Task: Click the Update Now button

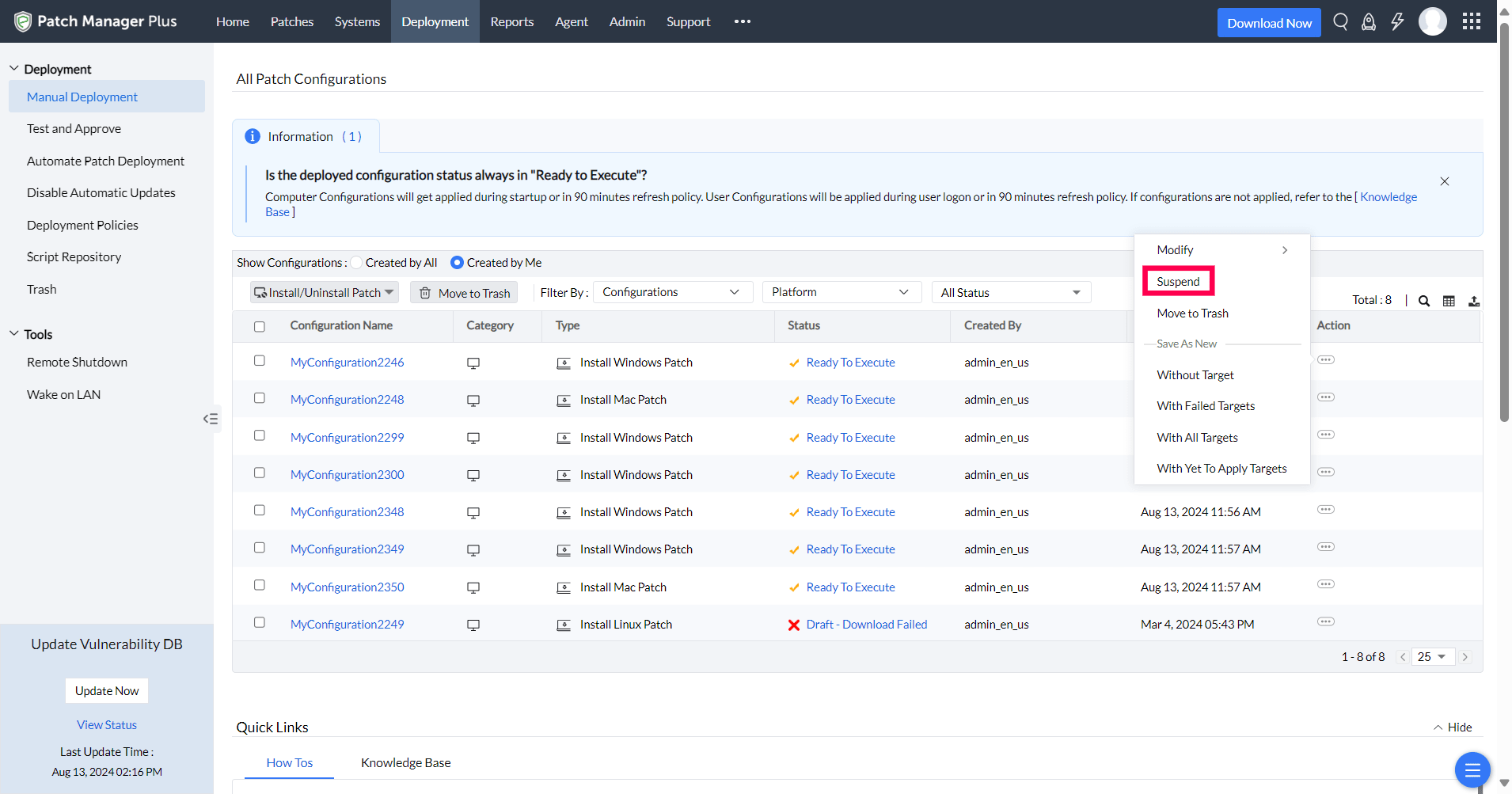Action: 106,690
